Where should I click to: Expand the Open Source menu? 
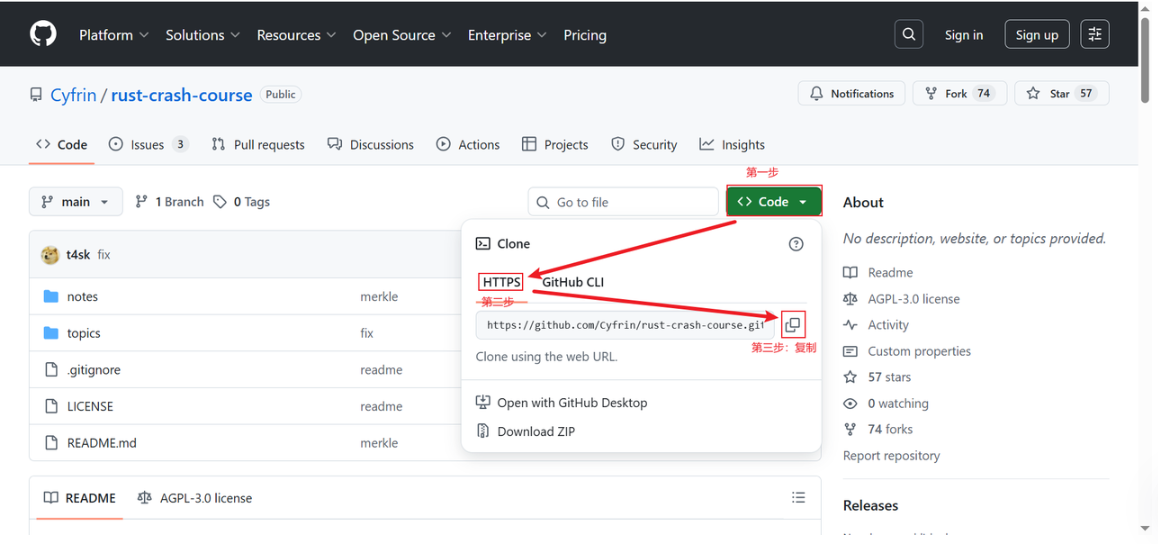tap(401, 35)
